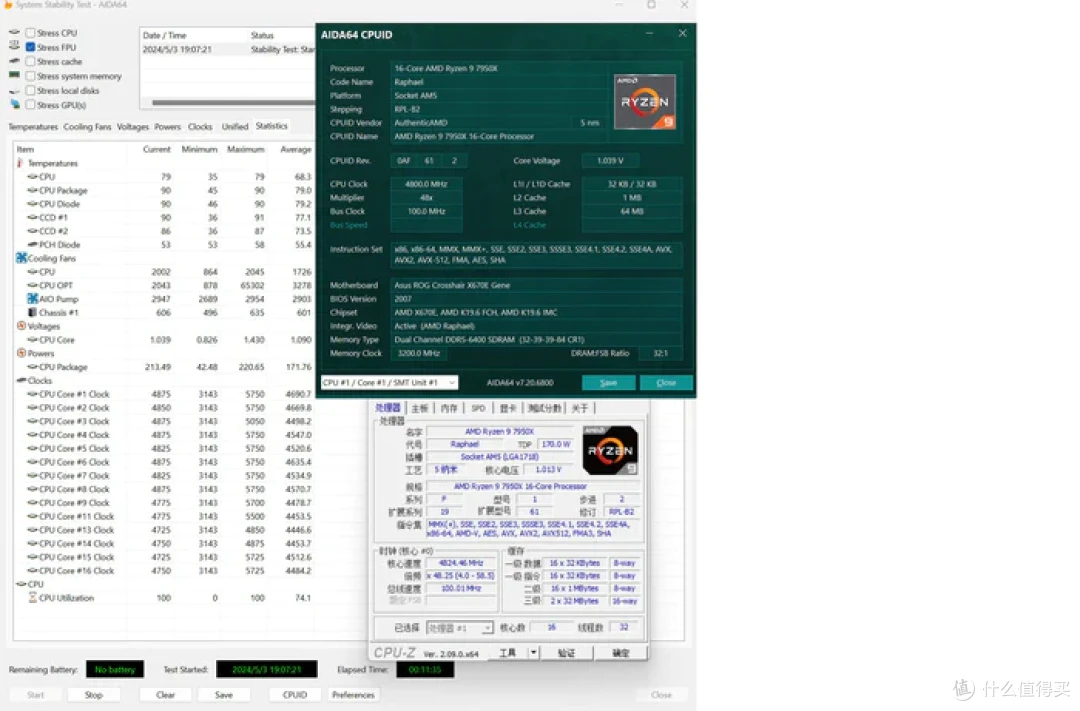
Task: Click the icon beside CPU Core #1 Clock
Action: 32,394
